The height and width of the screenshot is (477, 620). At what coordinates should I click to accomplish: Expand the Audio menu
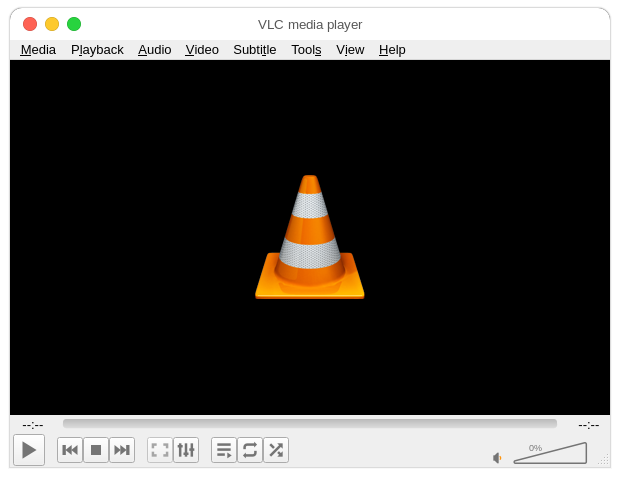pos(154,50)
